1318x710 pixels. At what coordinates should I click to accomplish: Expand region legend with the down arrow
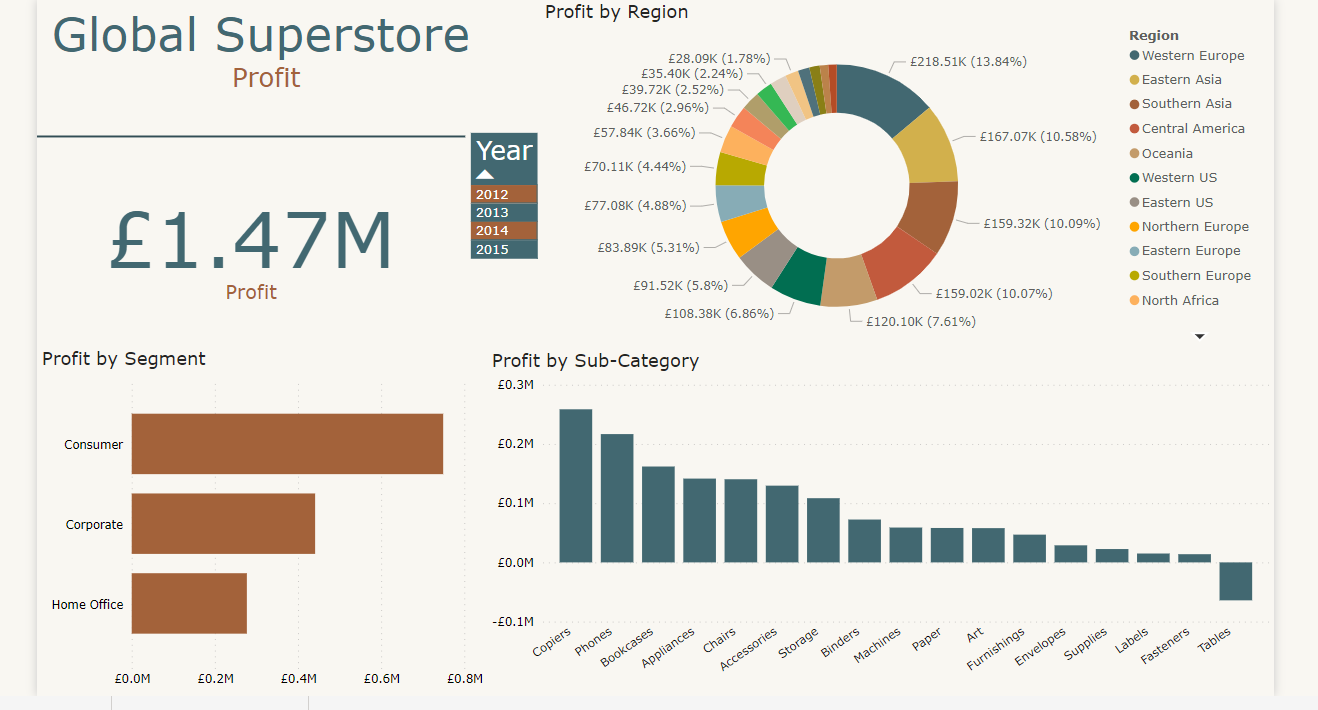[x=1200, y=337]
